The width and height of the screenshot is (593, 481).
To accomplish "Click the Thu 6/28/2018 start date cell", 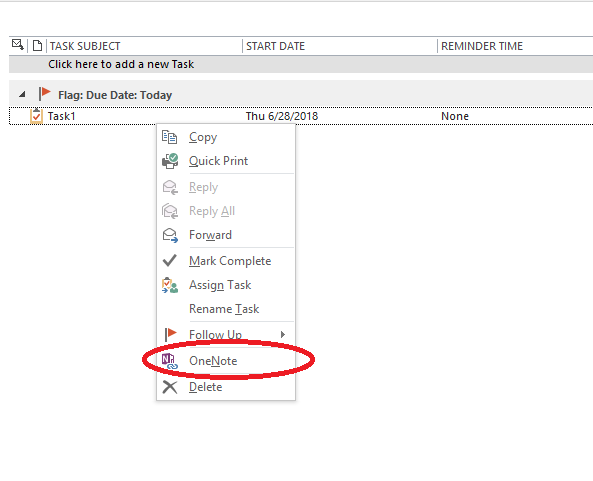I will pyautogui.click(x=282, y=116).
